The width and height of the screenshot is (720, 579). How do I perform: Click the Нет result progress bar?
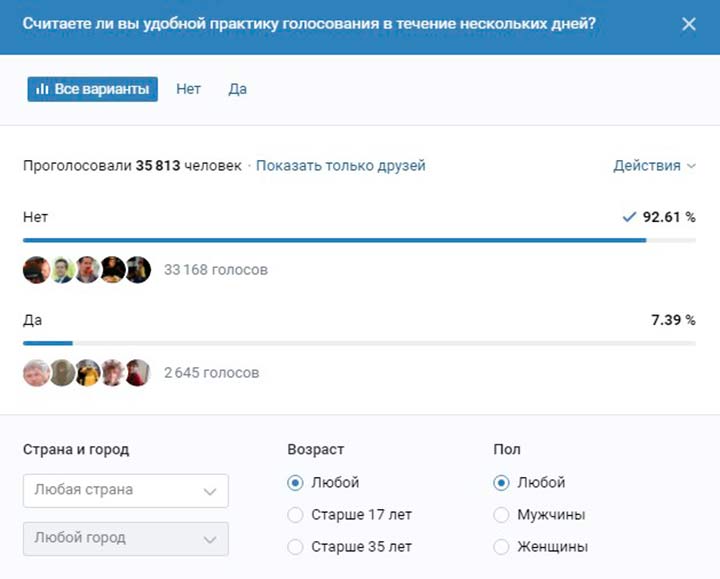pos(360,240)
